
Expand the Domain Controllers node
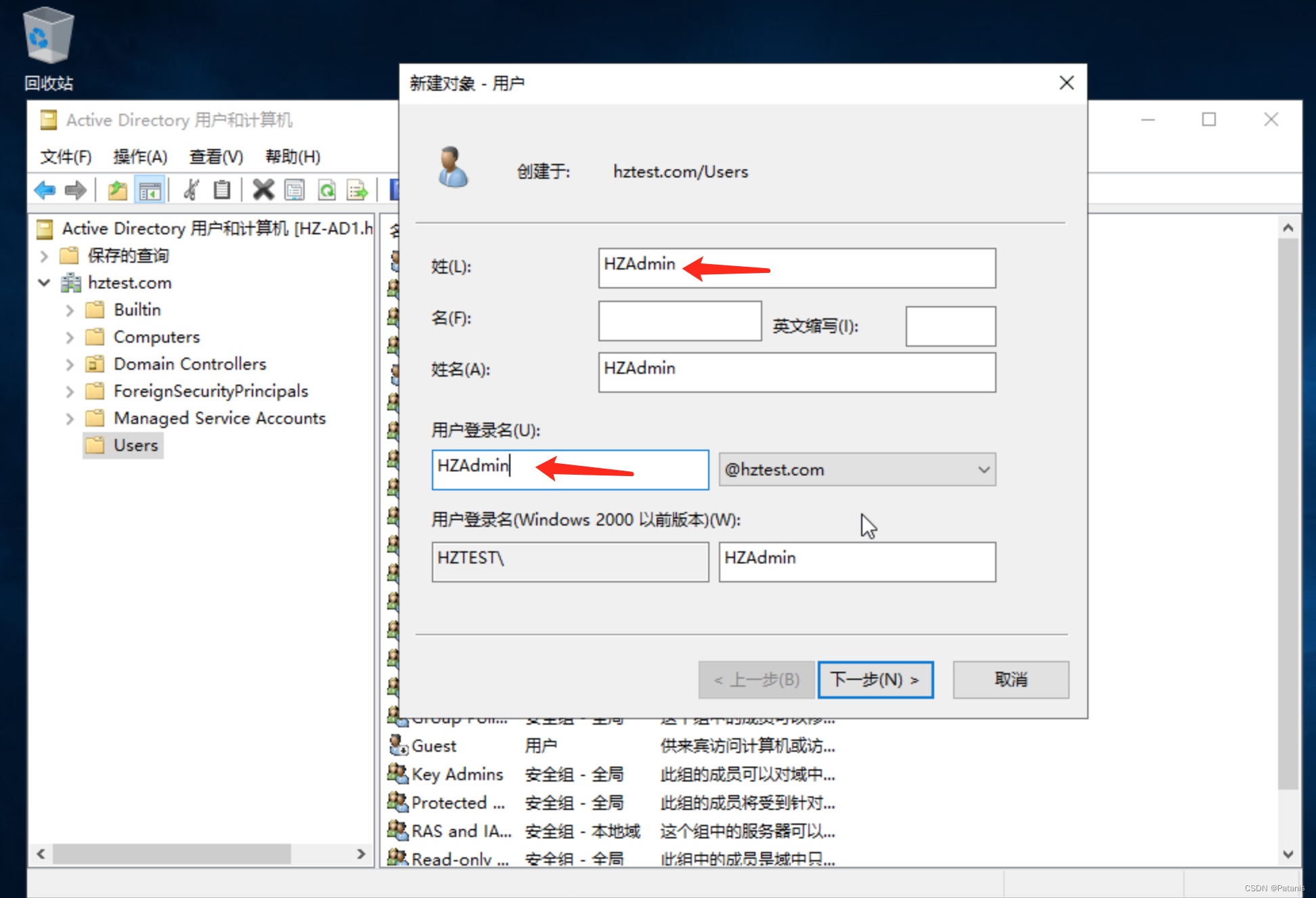coord(70,364)
